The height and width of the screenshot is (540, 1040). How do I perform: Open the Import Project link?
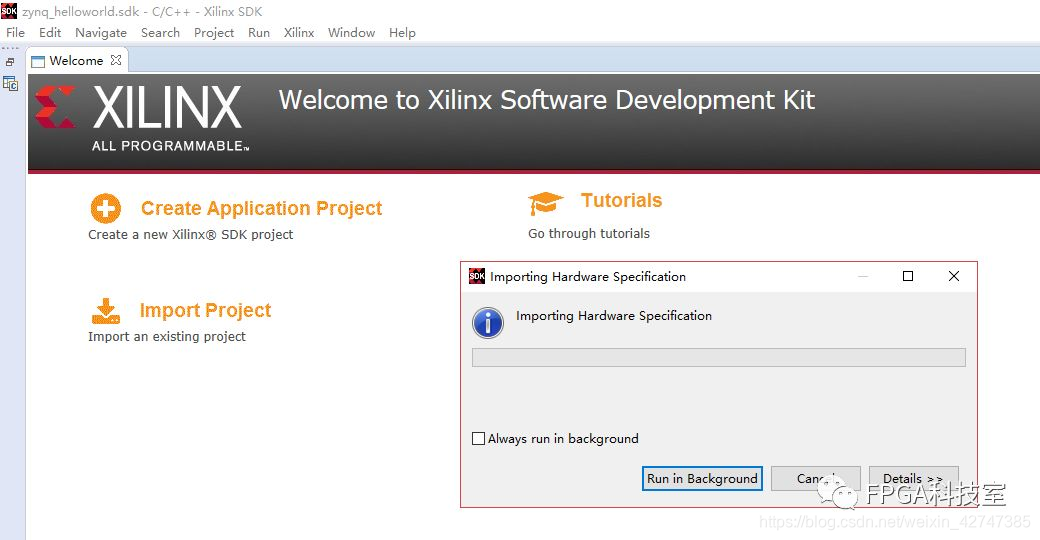click(205, 310)
